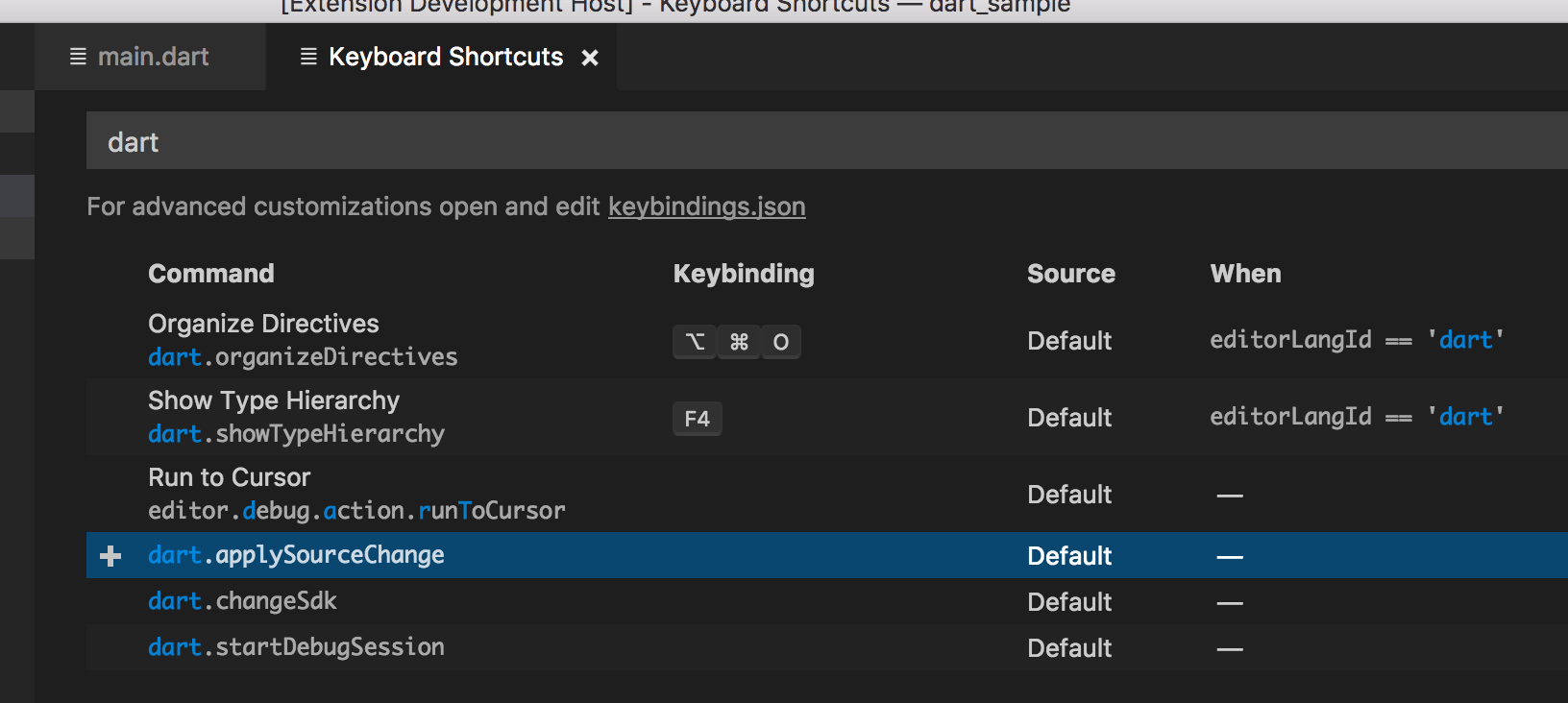Click the list icon on Keyboard Shortcuts tab
The width and height of the screenshot is (1568, 703).
308,57
